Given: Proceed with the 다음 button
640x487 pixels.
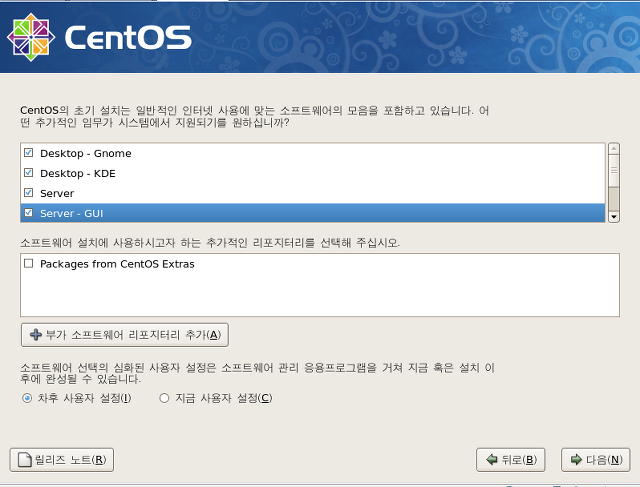Looking at the screenshot, I should point(596,460).
